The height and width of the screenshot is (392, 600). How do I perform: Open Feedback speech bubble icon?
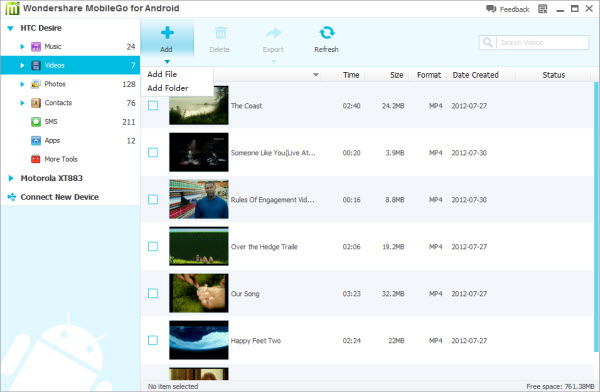(491, 9)
